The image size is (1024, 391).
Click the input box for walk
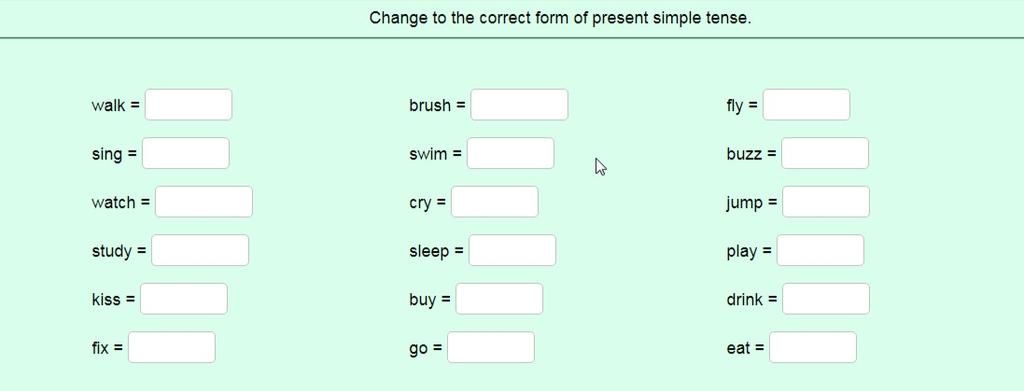(188, 104)
